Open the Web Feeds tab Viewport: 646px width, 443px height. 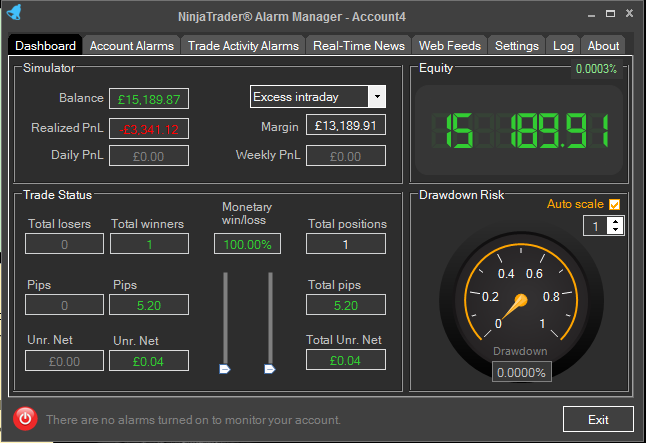[450, 45]
